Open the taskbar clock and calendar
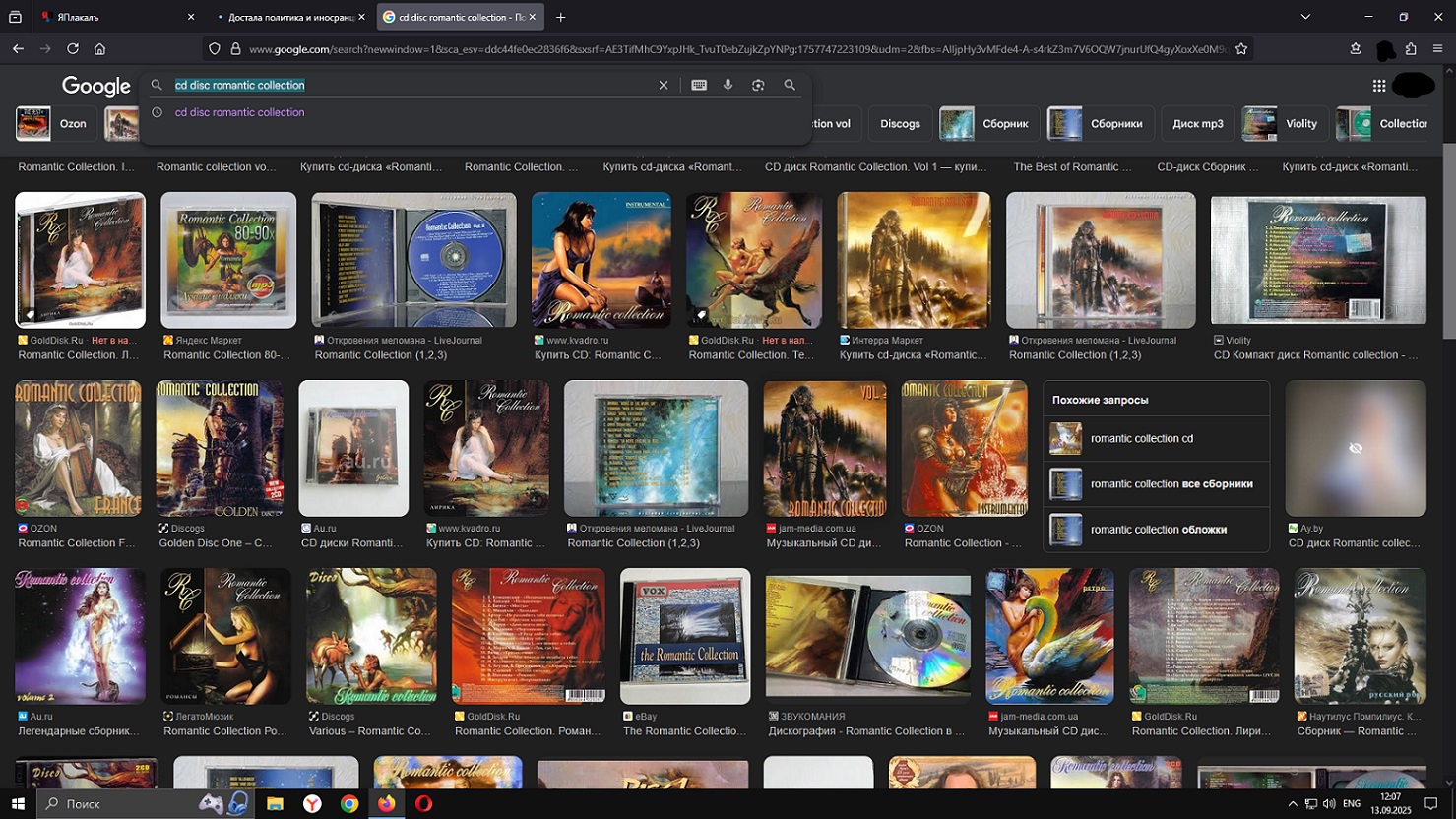The height and width of the screenshot is (819, 1456). pyautogui.click(x=1390, y=803)
